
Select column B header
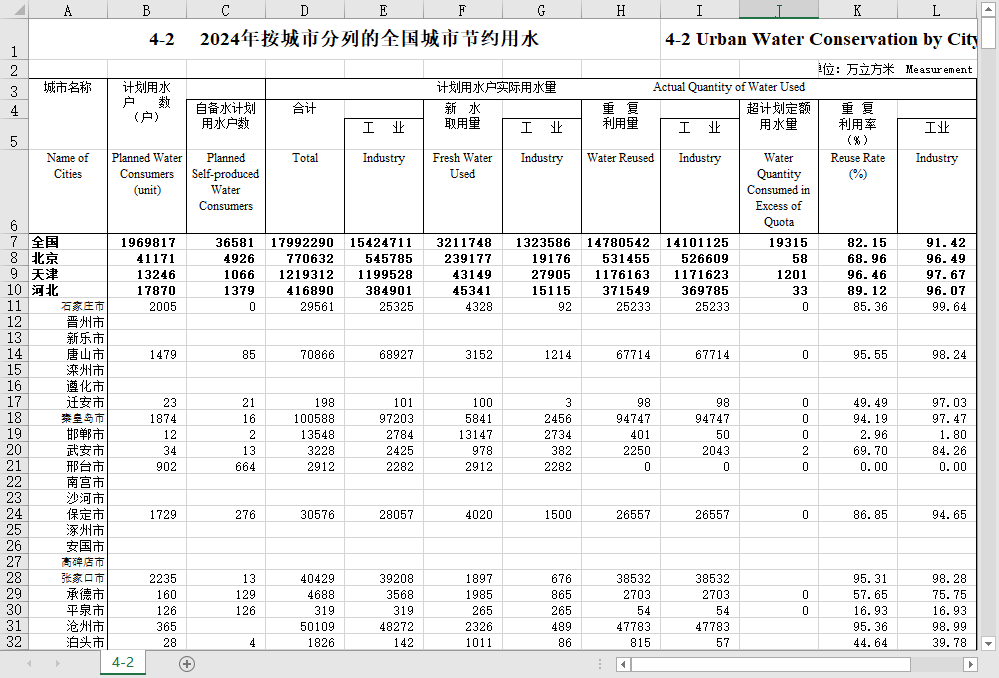click(147, 10)
